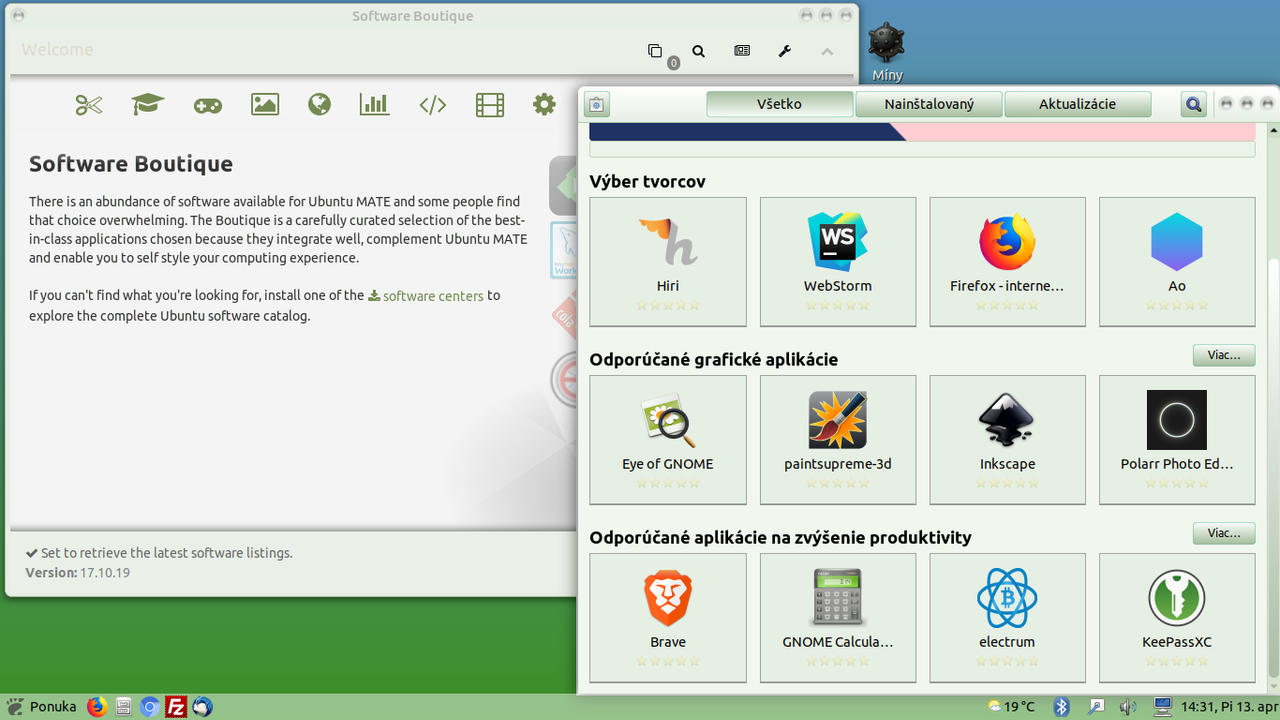Open the paintsupreme-3d app tile
This screenshot has width=1280, height=720.
[x=838, y=440]
